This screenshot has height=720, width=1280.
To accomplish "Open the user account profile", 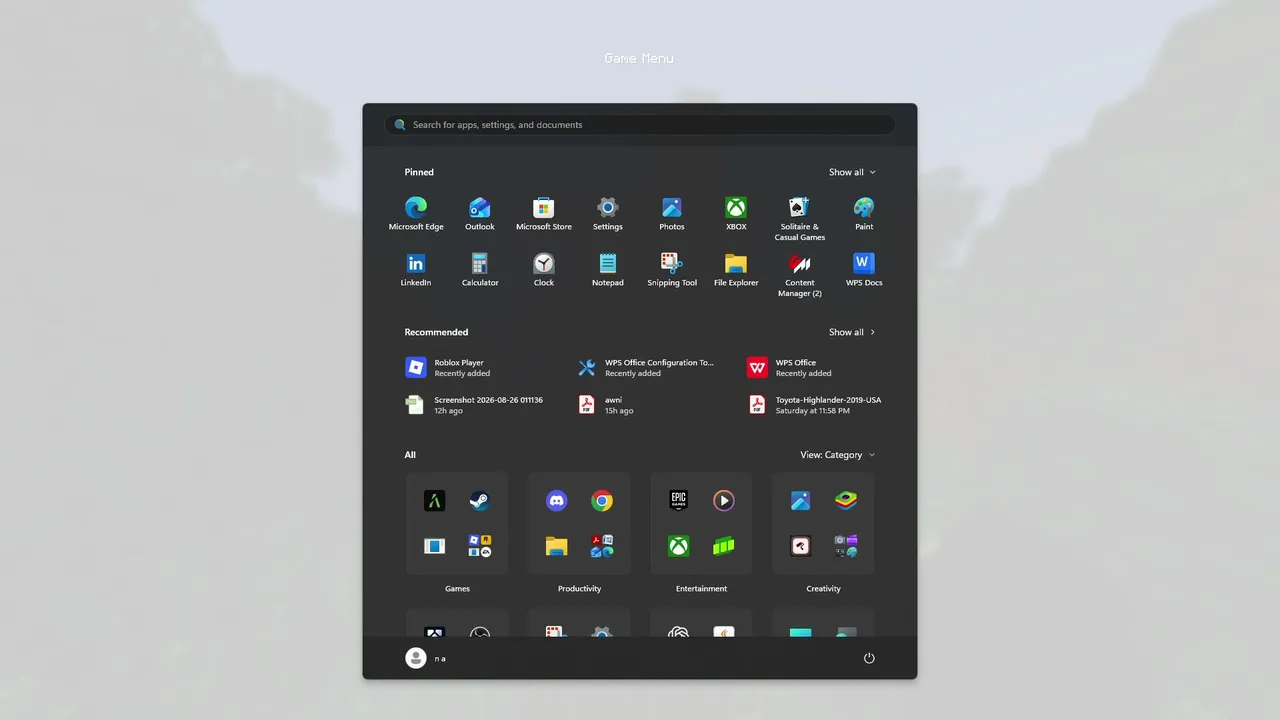I will pyautogui.click(x=426, y=658).
